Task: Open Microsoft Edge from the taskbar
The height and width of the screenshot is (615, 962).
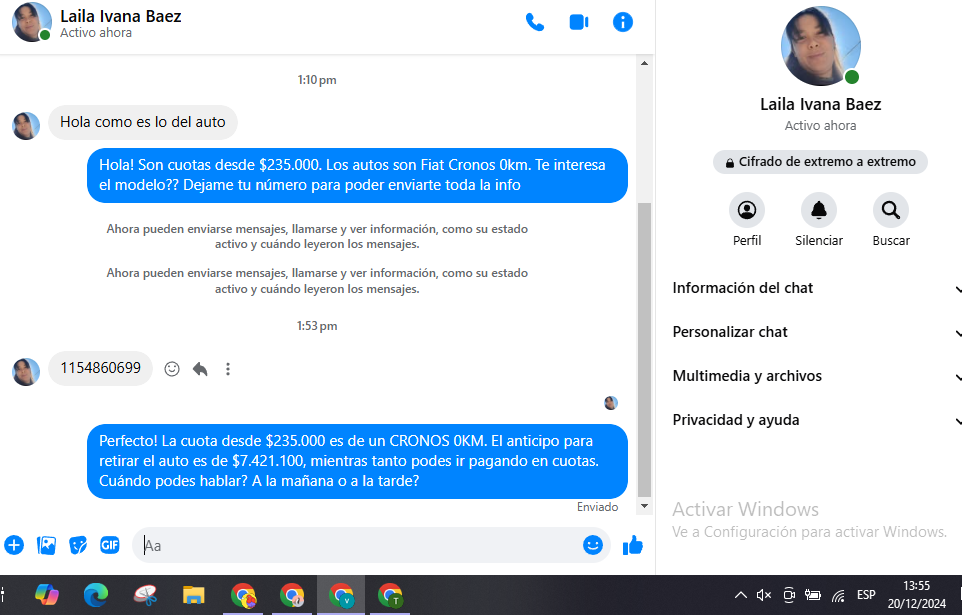Action: click(x=96, y=595)
